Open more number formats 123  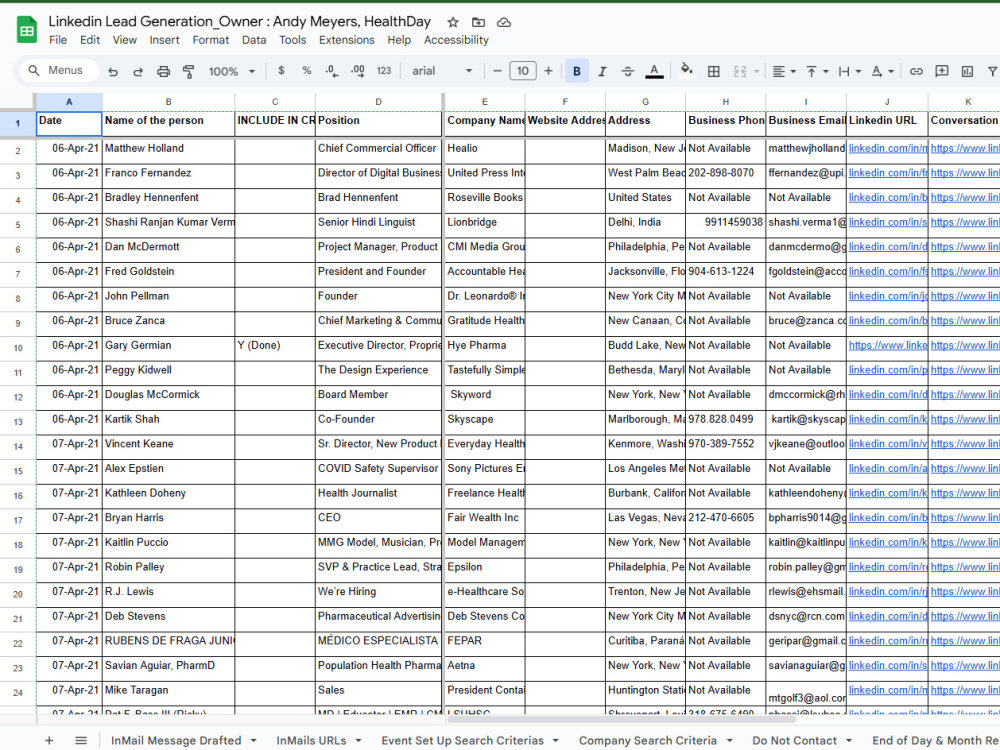(384, 71)
